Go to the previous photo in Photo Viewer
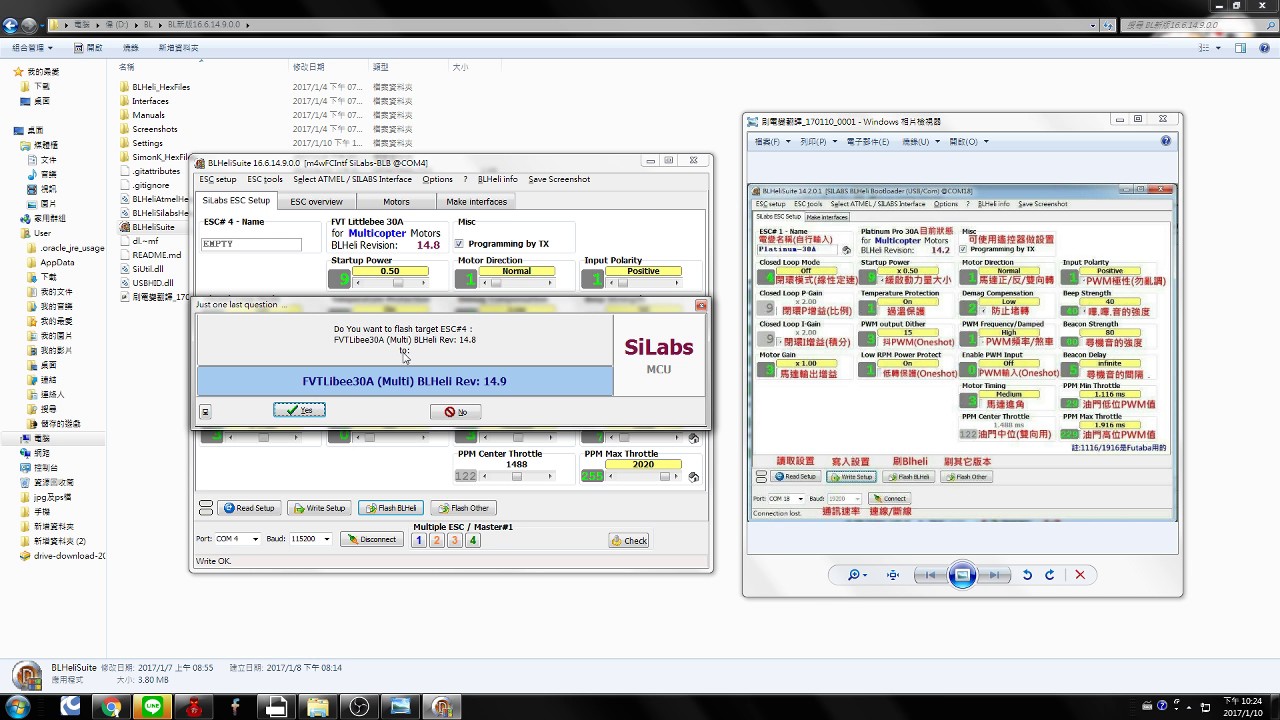This screenshot has height=720, width=1280. (x=930, y=575)
